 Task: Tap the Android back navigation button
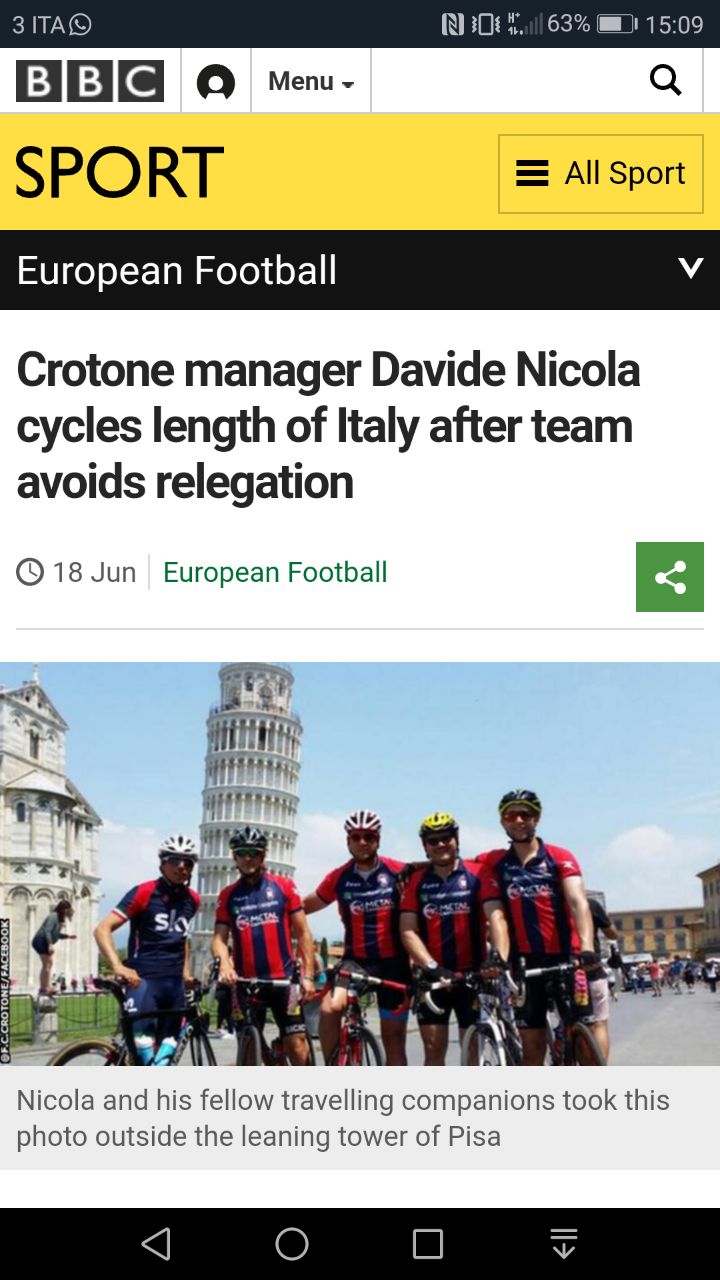point(155,1244)
